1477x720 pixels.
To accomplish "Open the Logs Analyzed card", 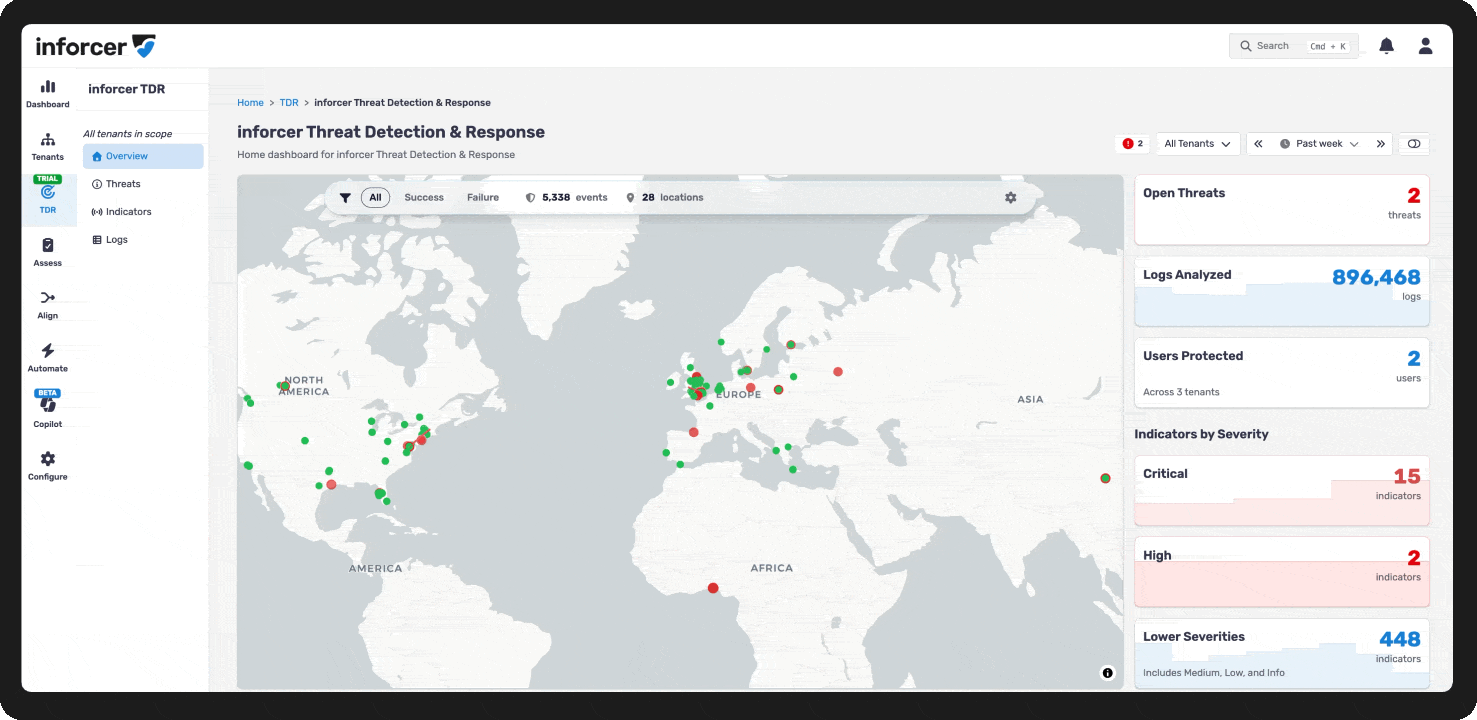I will click(x=1282, y=291).
